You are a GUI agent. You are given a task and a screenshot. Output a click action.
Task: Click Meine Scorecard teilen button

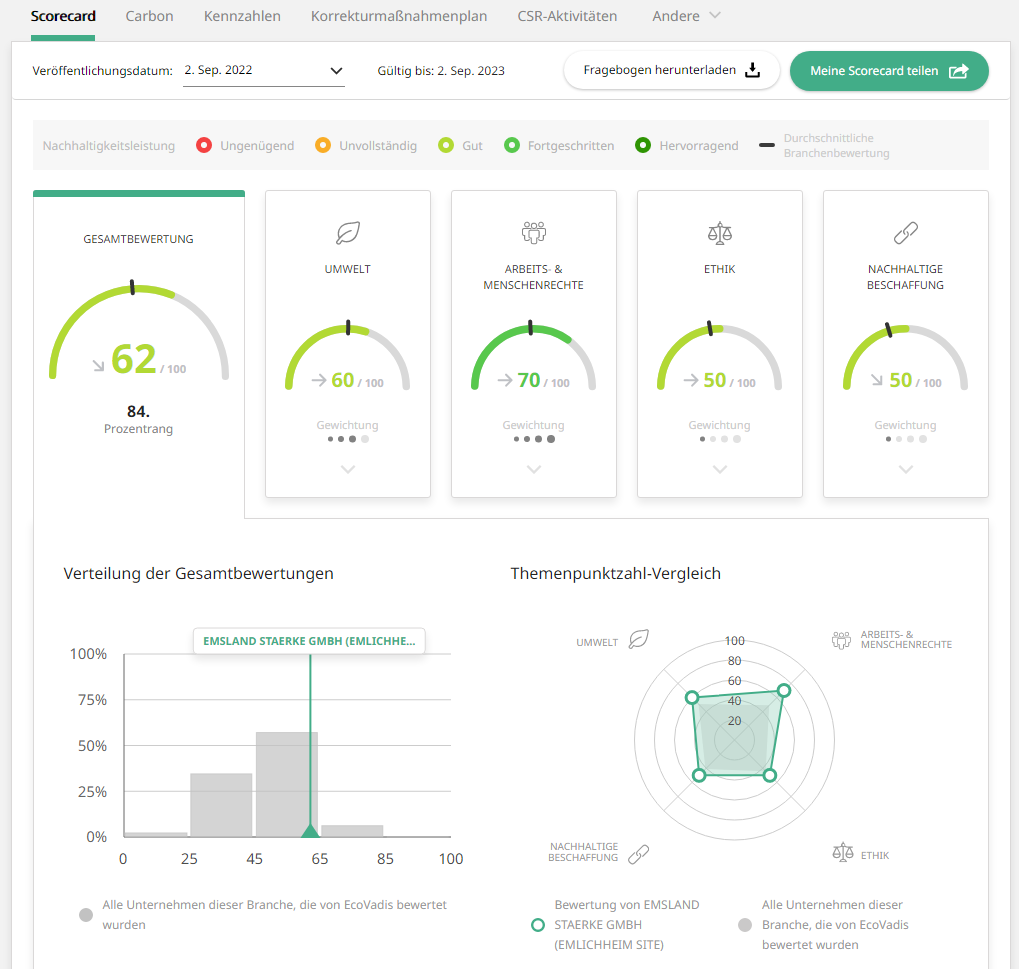(888, 71)
